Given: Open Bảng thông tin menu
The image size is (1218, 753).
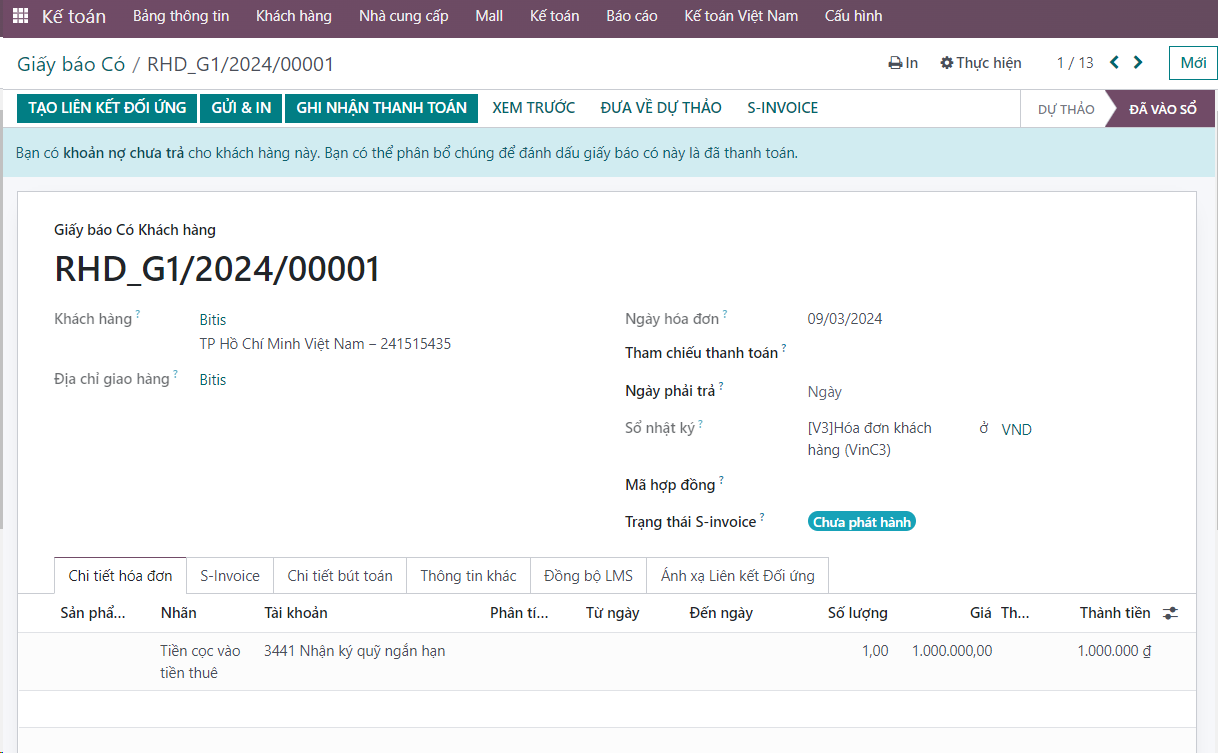Looking at the screenshot, I should pyautogui.click(x=181, y=16).
